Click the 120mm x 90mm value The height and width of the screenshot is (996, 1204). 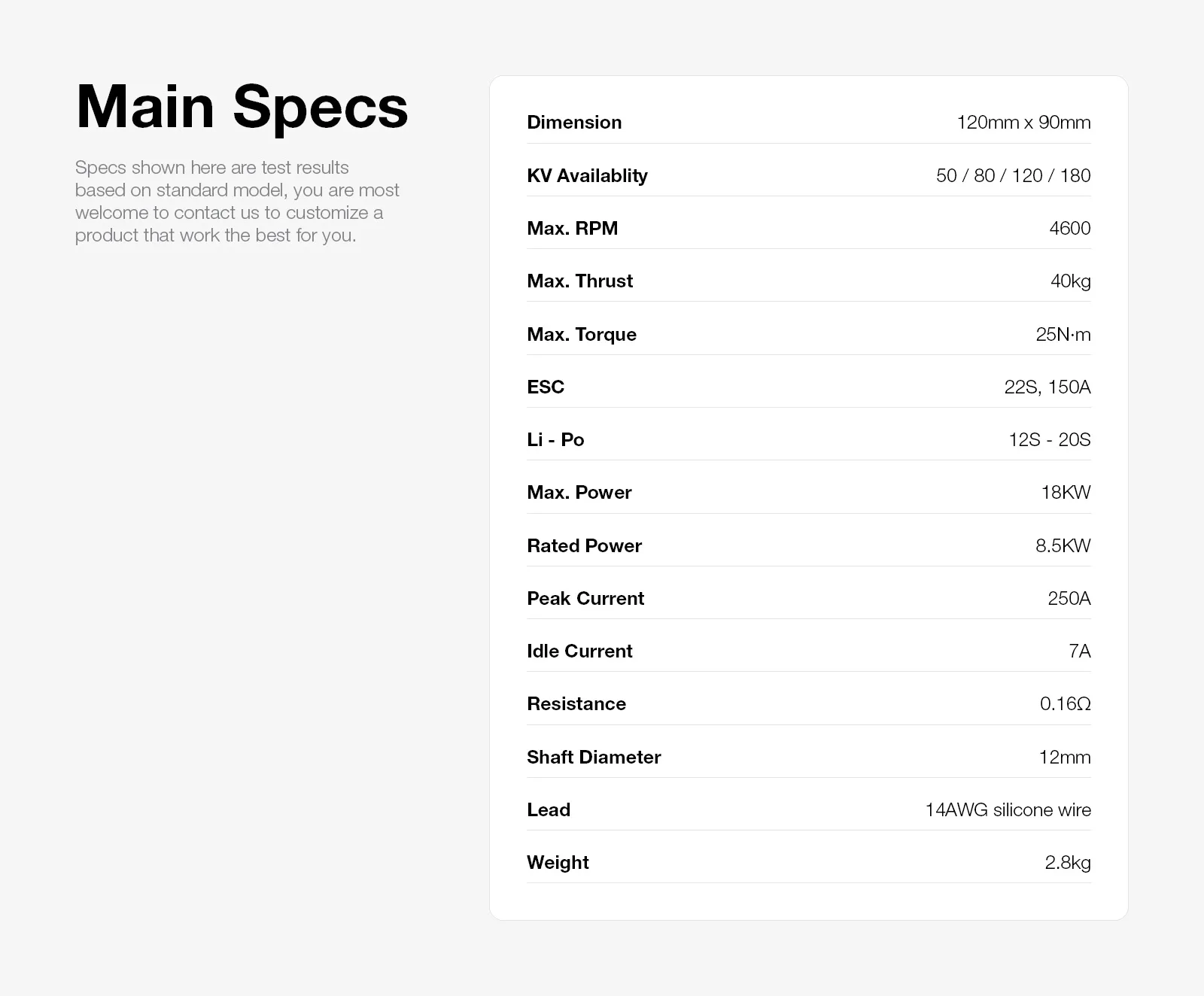pos(1023,123)
